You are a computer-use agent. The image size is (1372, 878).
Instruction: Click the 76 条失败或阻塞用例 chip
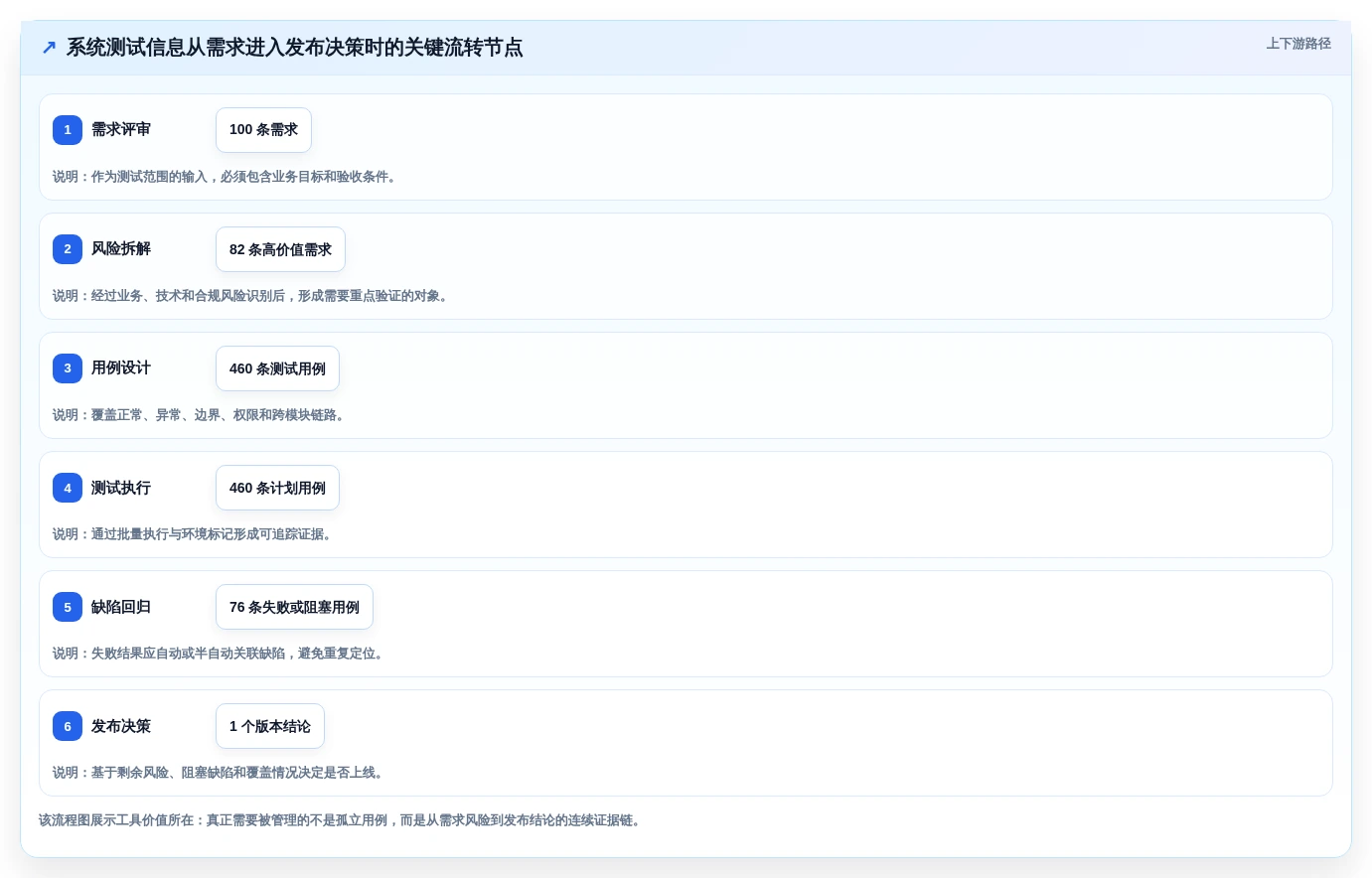(x=294, y=607)
